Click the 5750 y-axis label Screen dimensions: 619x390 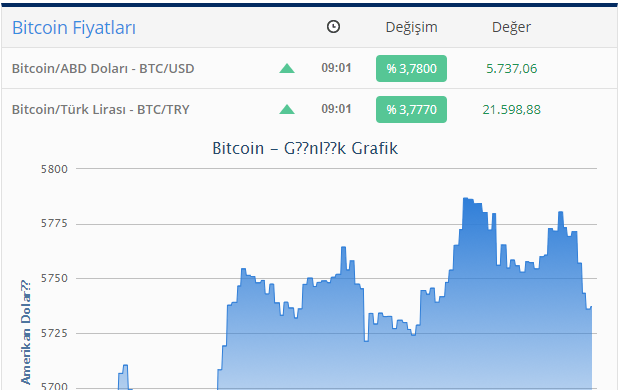click(x=54, y=278)
